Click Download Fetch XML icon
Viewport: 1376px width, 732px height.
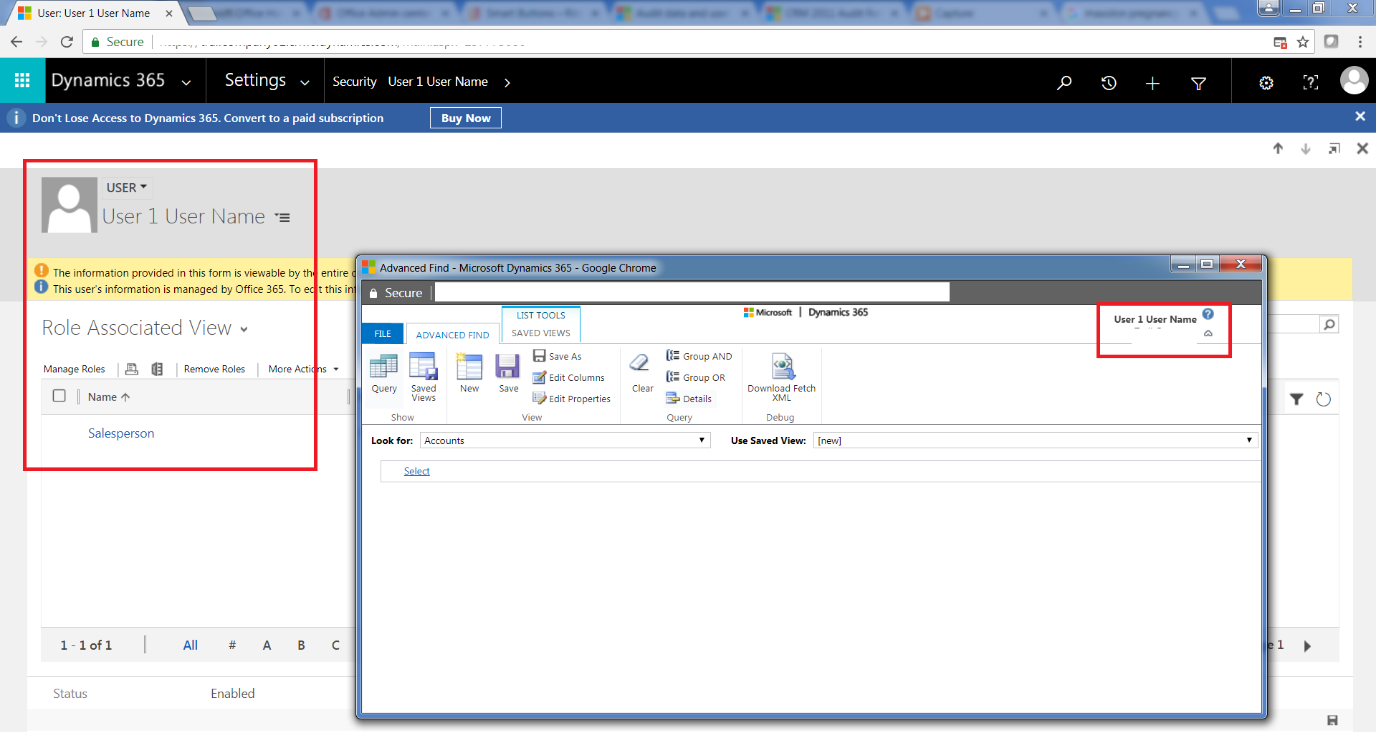pyautogui.click(x=782, y=377)
